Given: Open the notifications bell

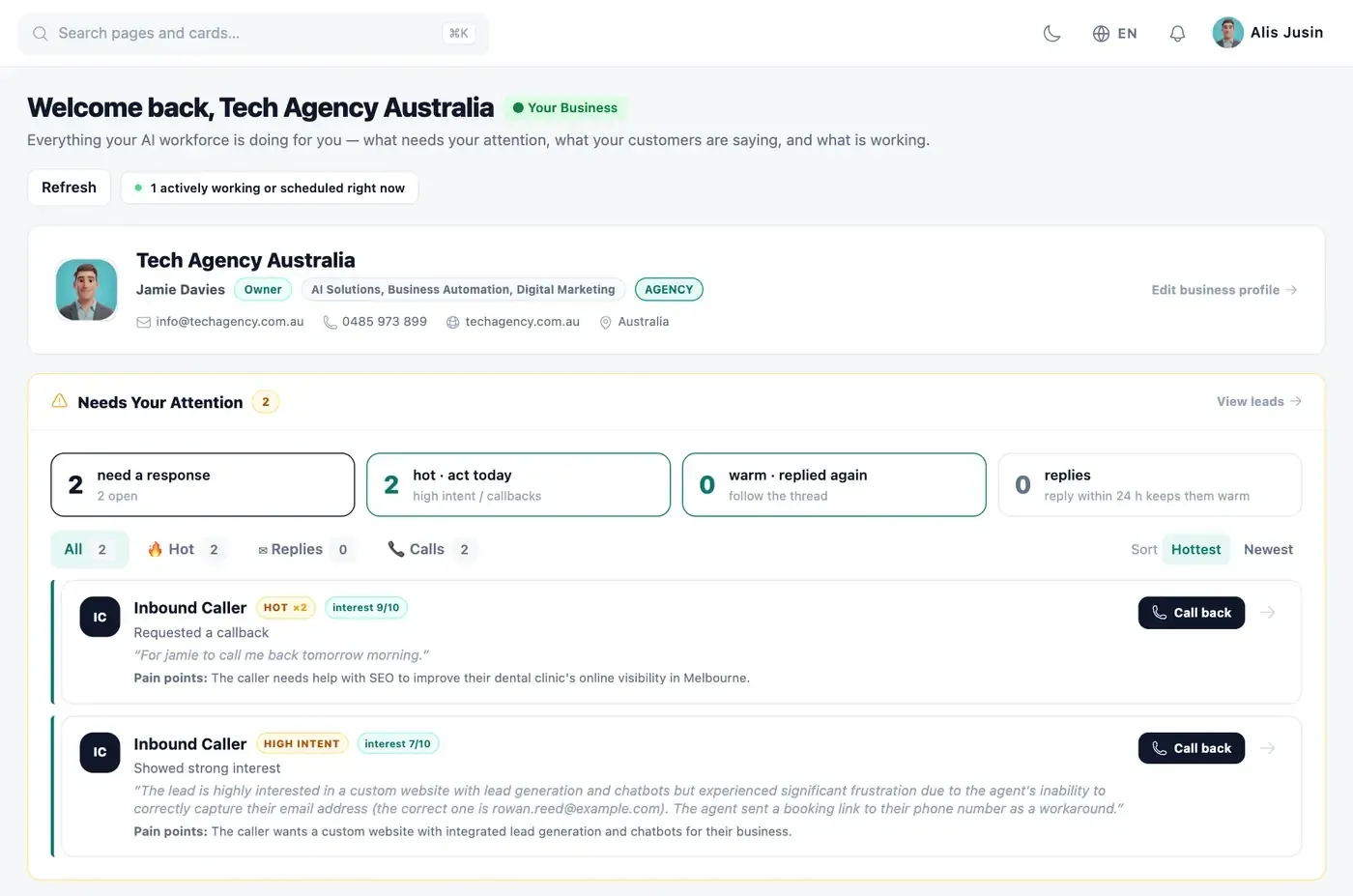Looking at the screenshot, I should pos(1177,34).
